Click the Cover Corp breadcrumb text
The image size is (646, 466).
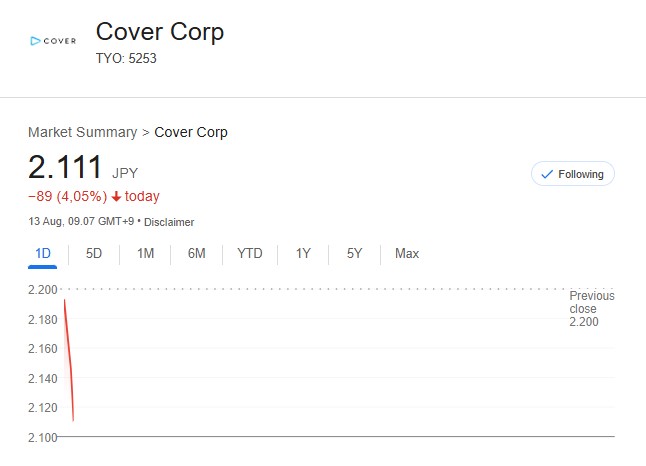tap(191, 132)
